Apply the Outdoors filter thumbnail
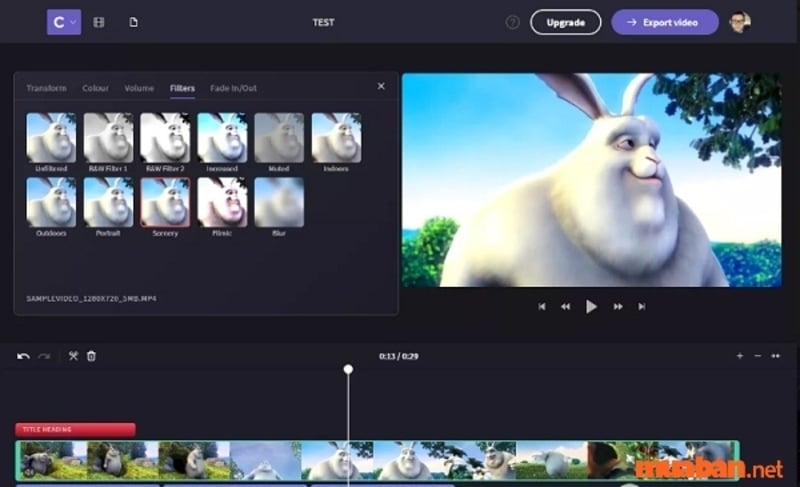Image resolution: width=800 pixels, height=487 pixels. click(51, 202)
